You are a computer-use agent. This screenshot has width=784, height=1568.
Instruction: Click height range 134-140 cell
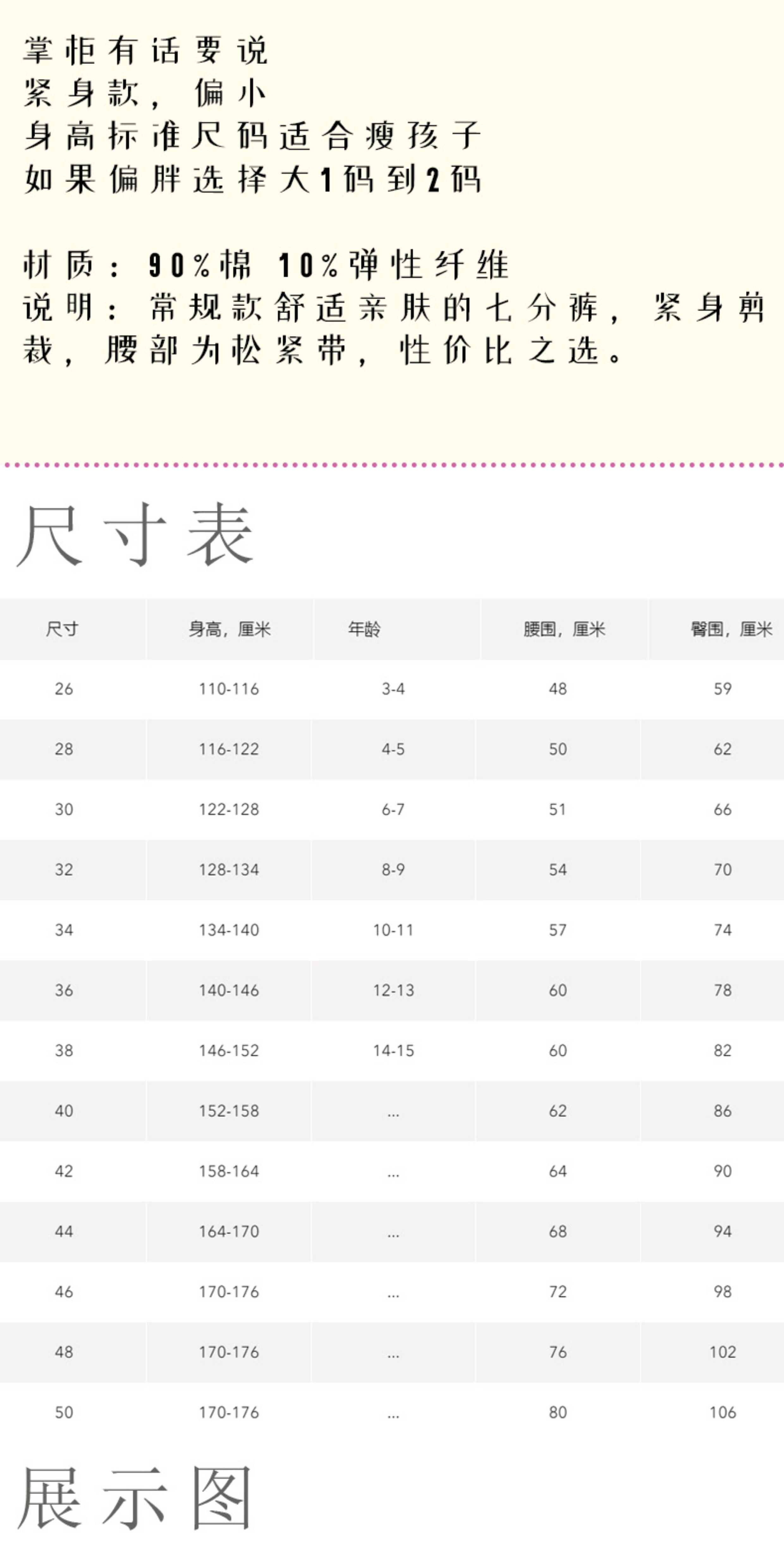click(x=229, y=930)
